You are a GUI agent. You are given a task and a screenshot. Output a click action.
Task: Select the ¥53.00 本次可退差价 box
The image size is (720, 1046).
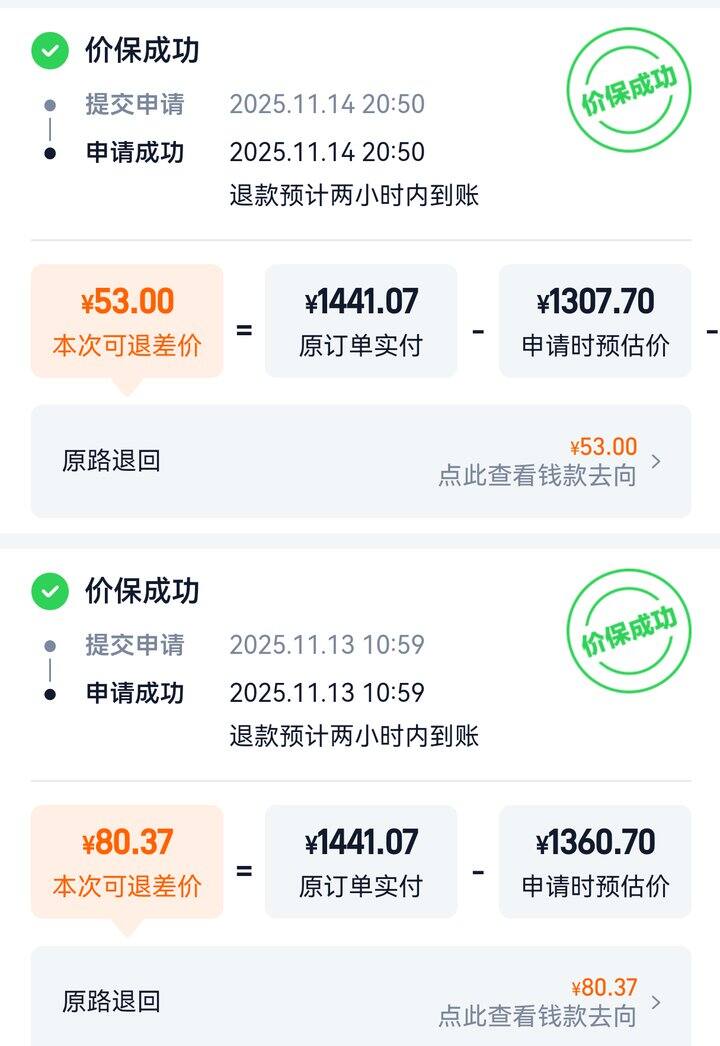[x=127, y=321]
